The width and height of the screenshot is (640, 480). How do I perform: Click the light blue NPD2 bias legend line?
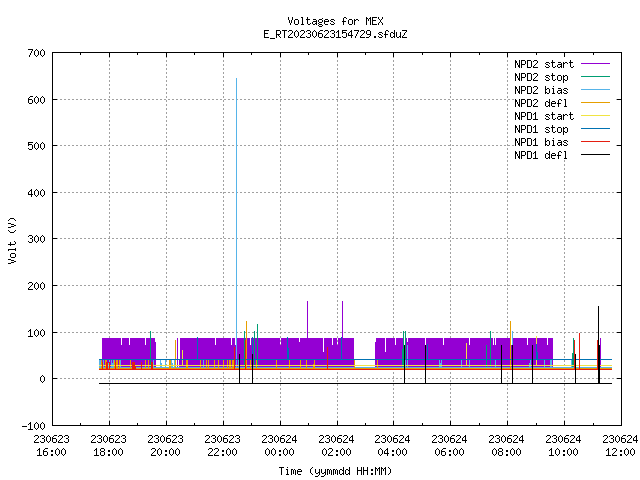596,90
